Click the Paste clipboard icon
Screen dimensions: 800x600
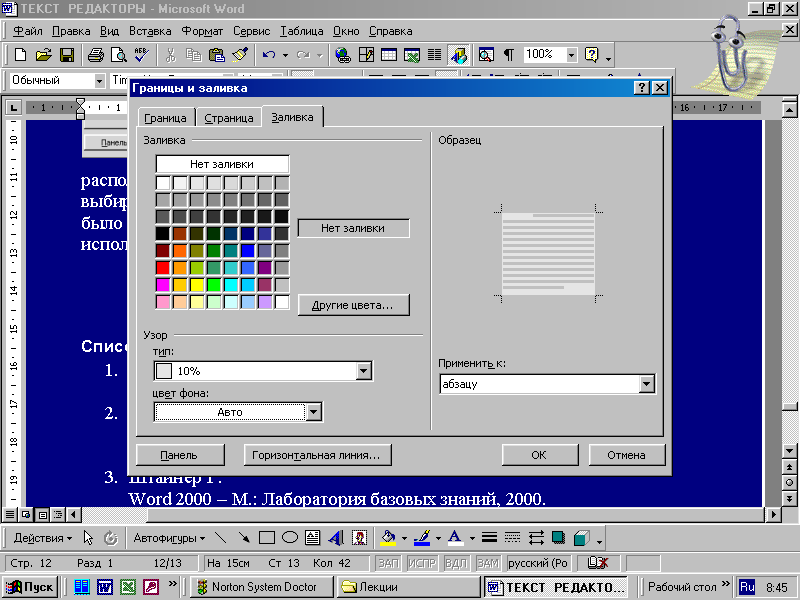217,55
